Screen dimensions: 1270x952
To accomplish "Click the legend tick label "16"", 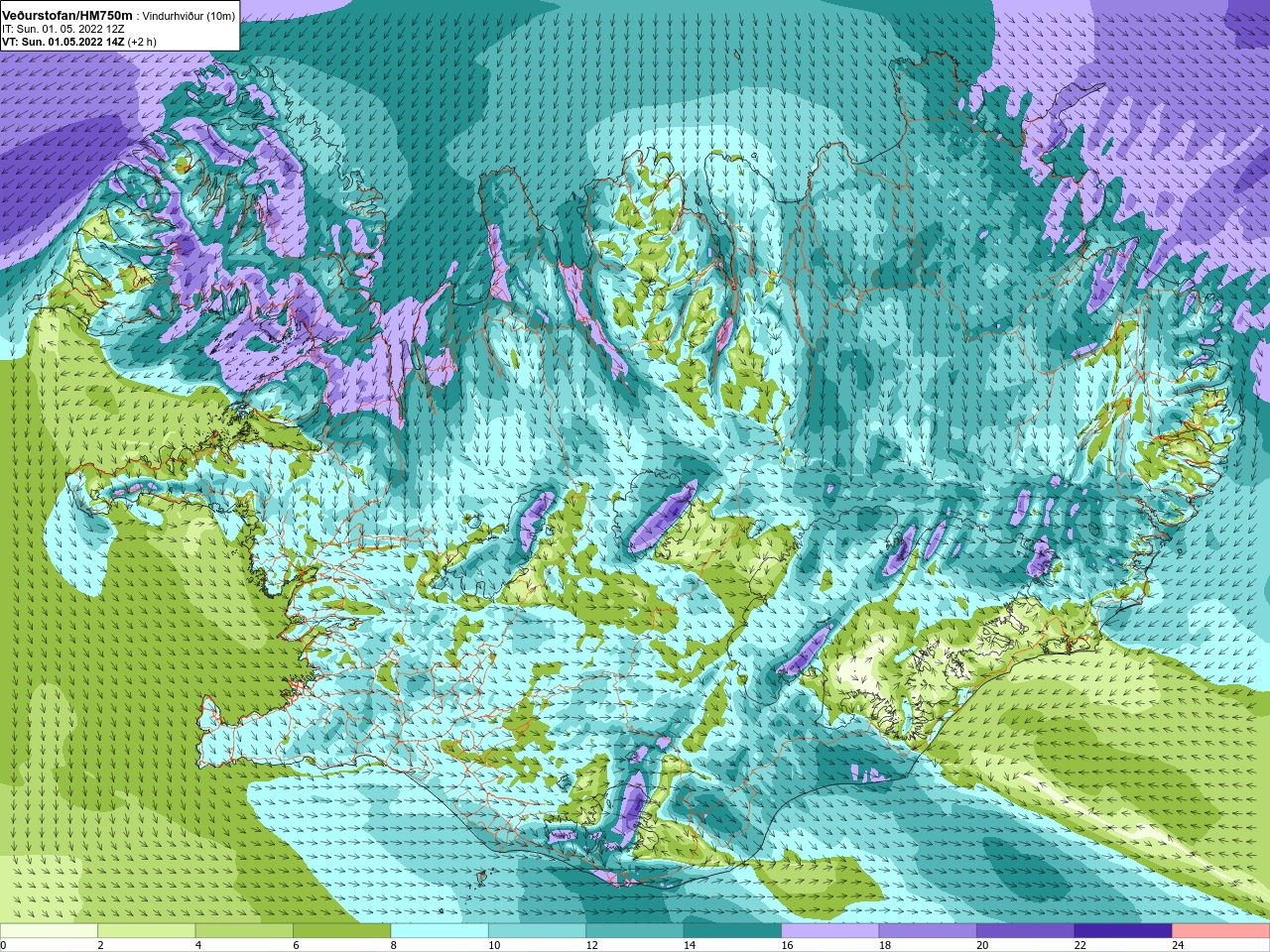I will [x=788, y=946].
